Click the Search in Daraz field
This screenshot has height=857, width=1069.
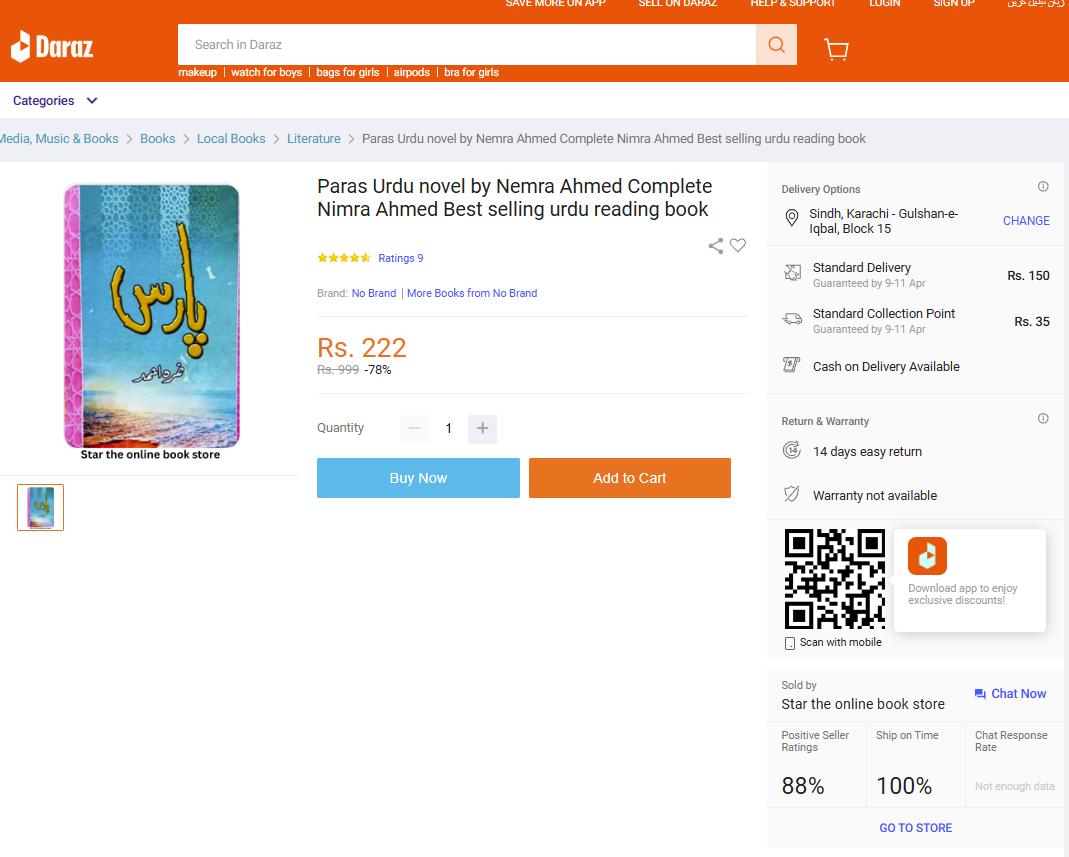point(467,45)
